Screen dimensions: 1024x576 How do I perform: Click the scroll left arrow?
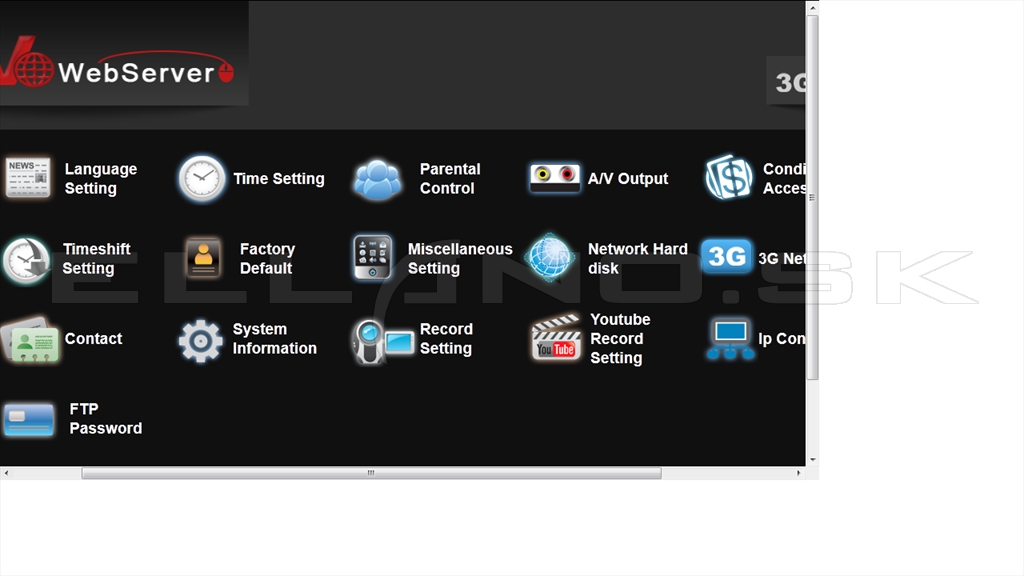pyautogui.click(x=6, y=473)
